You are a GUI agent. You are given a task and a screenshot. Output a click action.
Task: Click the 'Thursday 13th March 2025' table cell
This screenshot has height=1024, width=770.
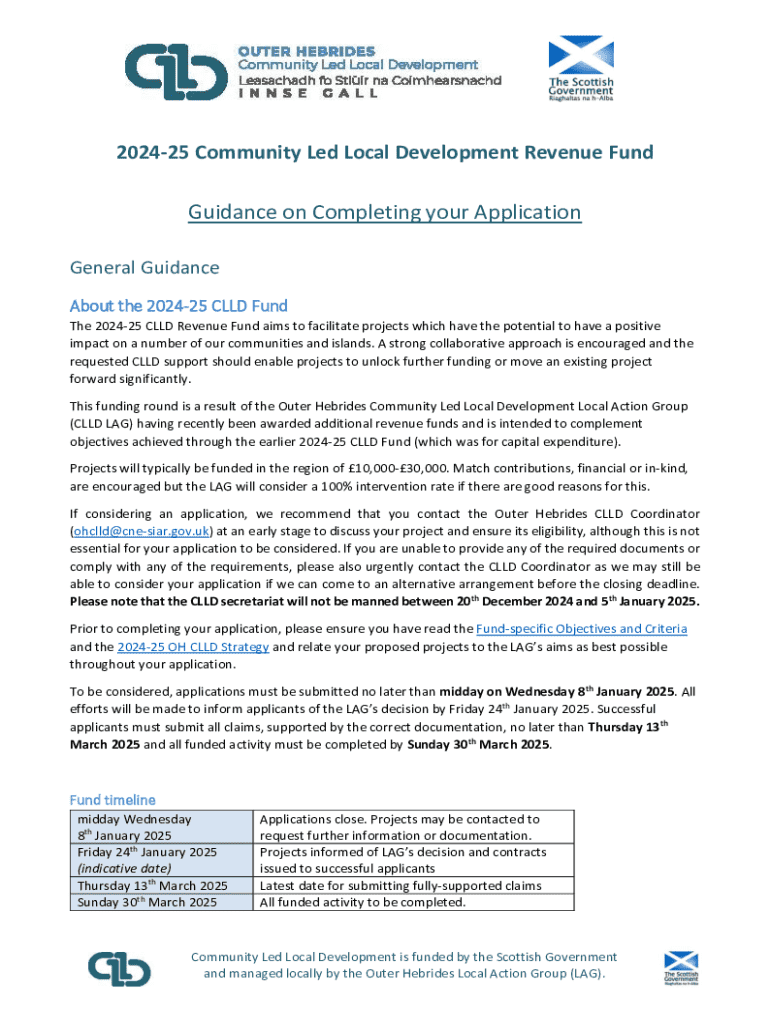(x=158, y=885)
